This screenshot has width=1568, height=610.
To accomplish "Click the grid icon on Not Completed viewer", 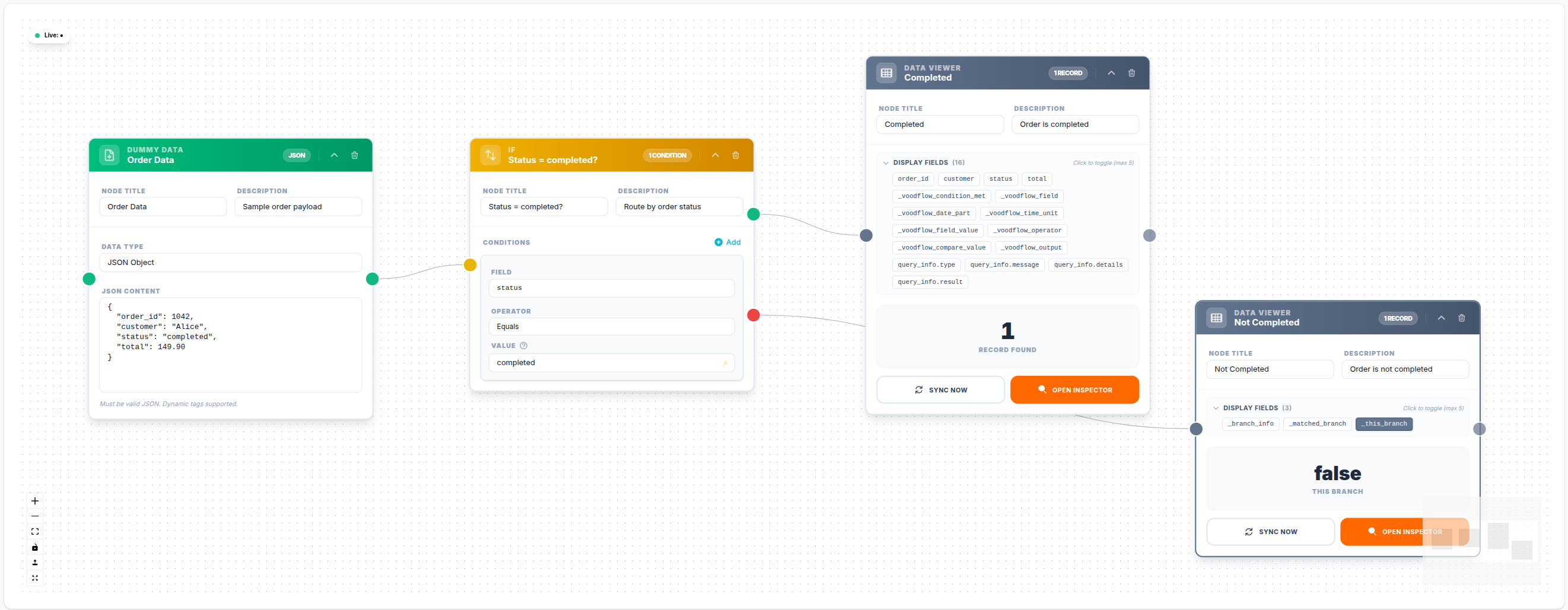I will coord(1216,318).
